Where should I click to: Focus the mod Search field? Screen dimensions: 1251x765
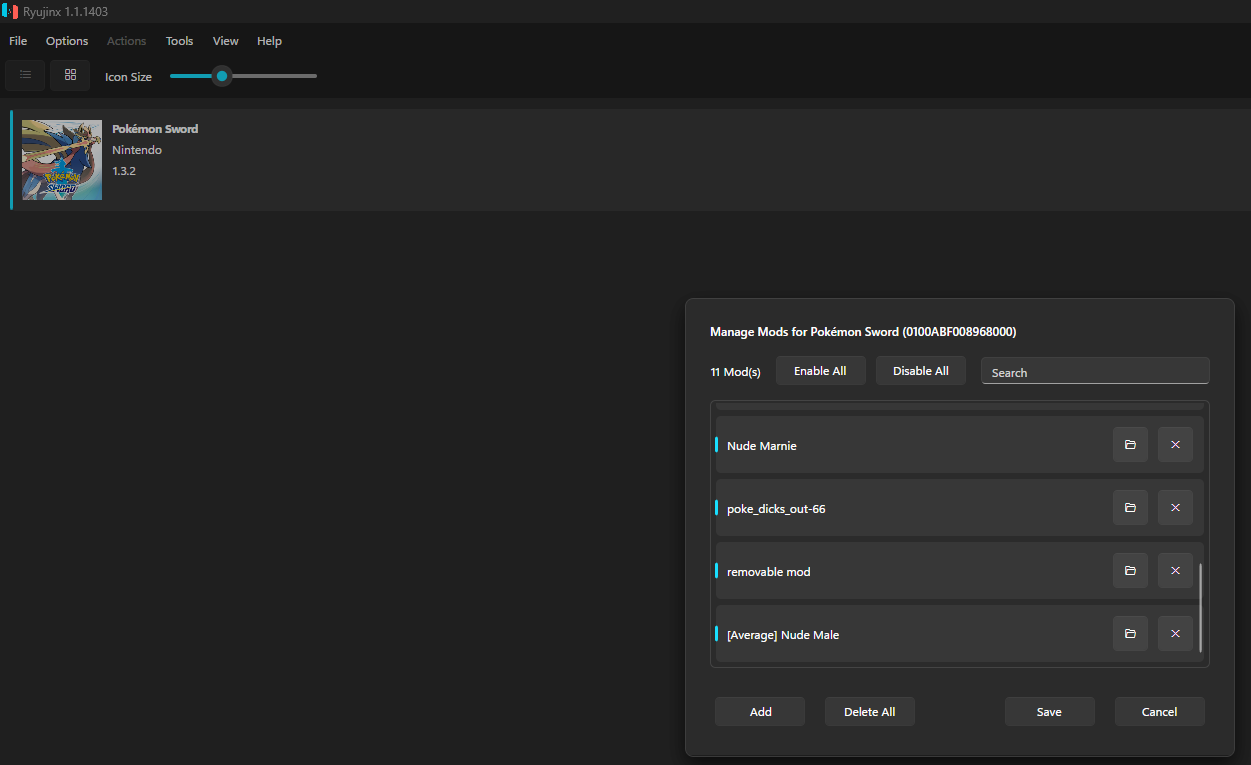click(x=1095, y=371)
